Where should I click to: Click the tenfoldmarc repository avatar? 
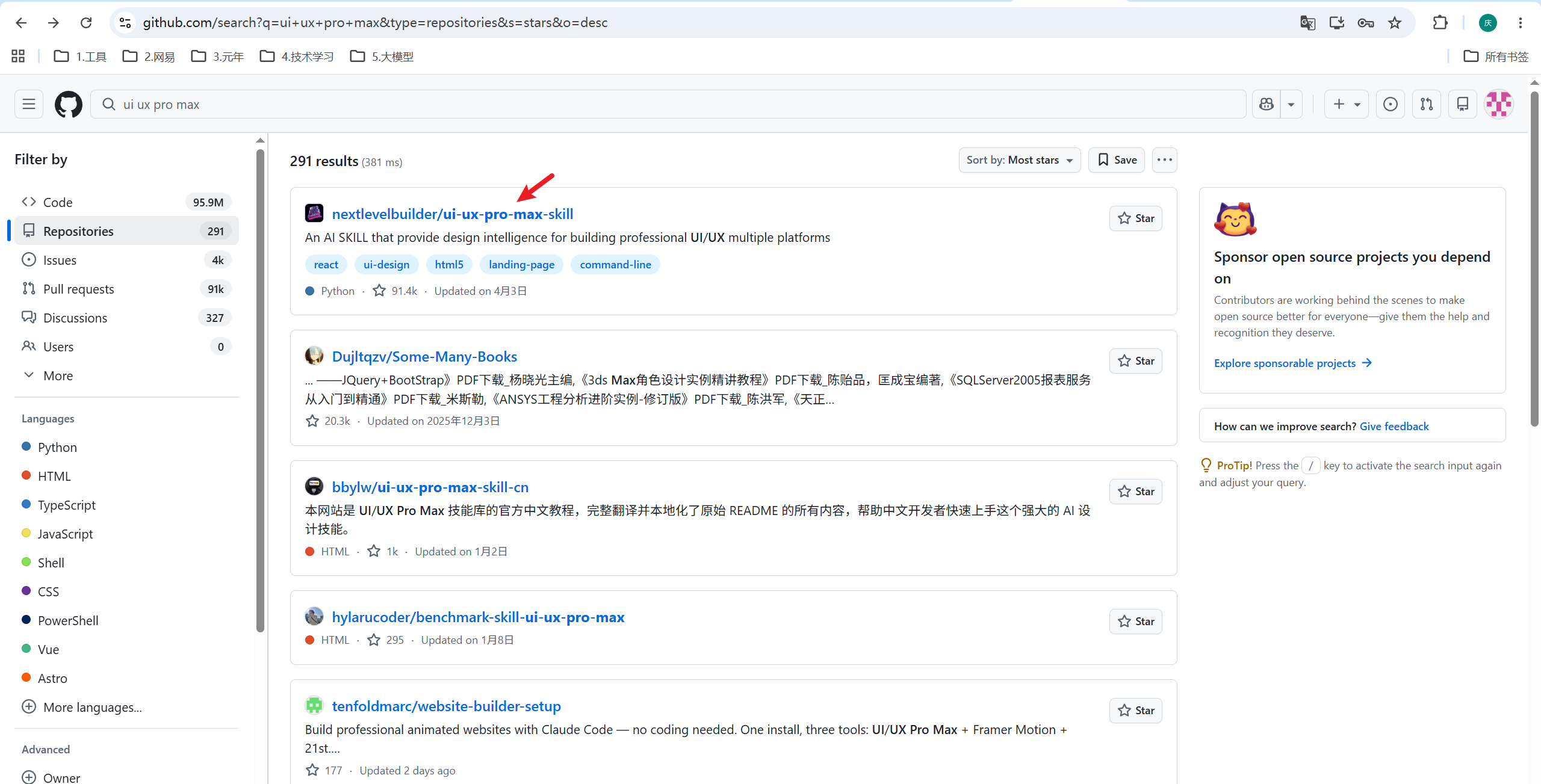(314, 705)
